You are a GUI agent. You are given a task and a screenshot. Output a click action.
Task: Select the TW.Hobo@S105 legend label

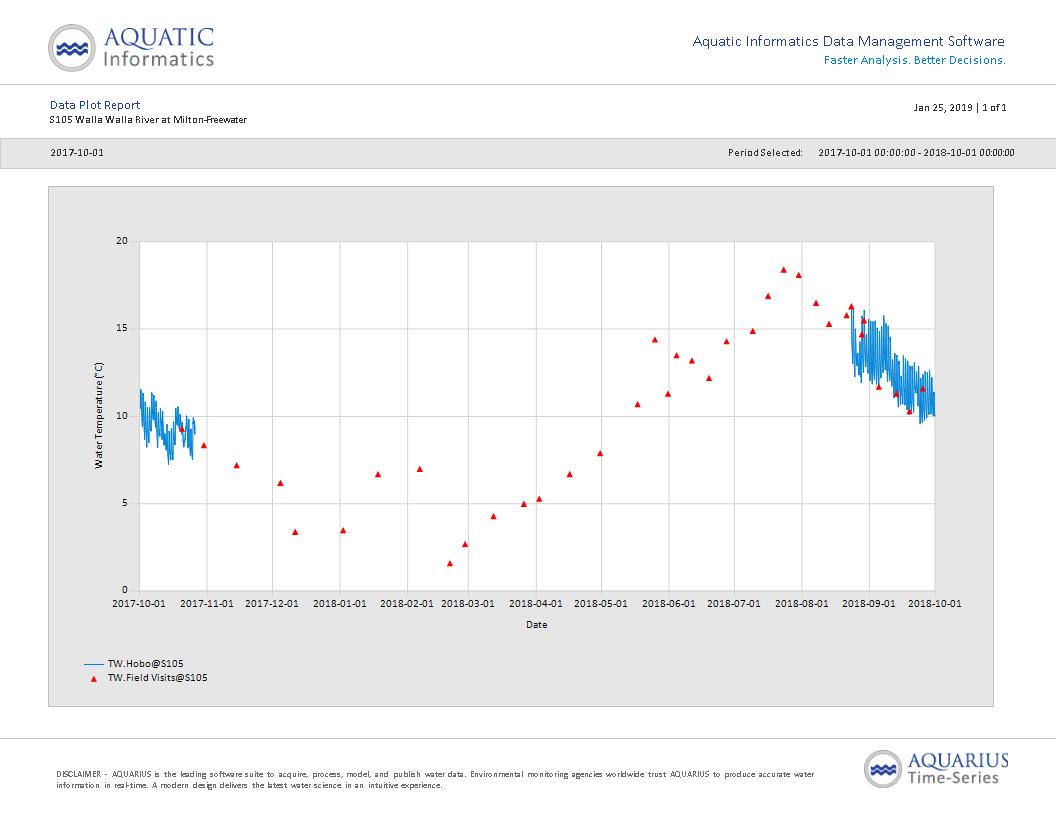pos(145,664)
